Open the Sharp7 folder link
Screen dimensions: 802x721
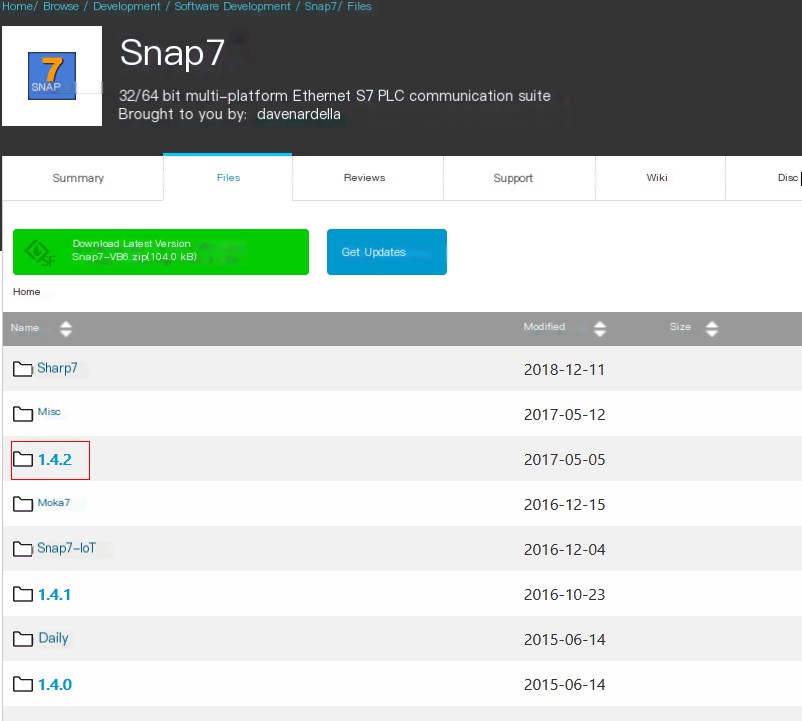(x=57, y=368)
